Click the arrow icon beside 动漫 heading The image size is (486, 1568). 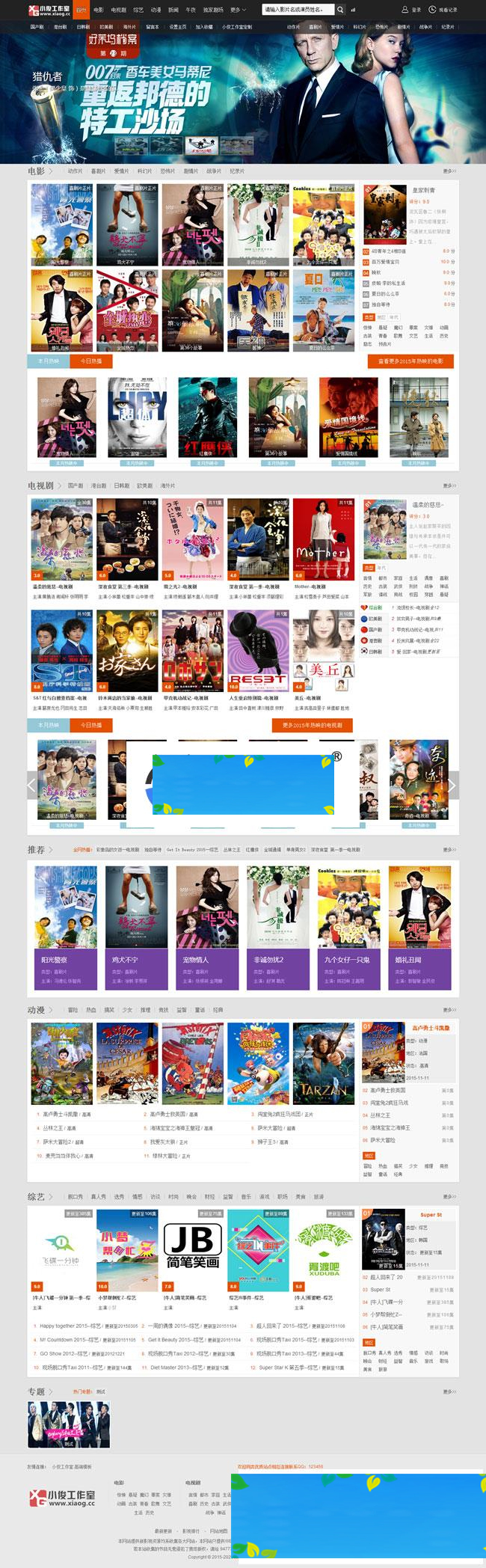pyautogui.click(x=50, y=1010)
